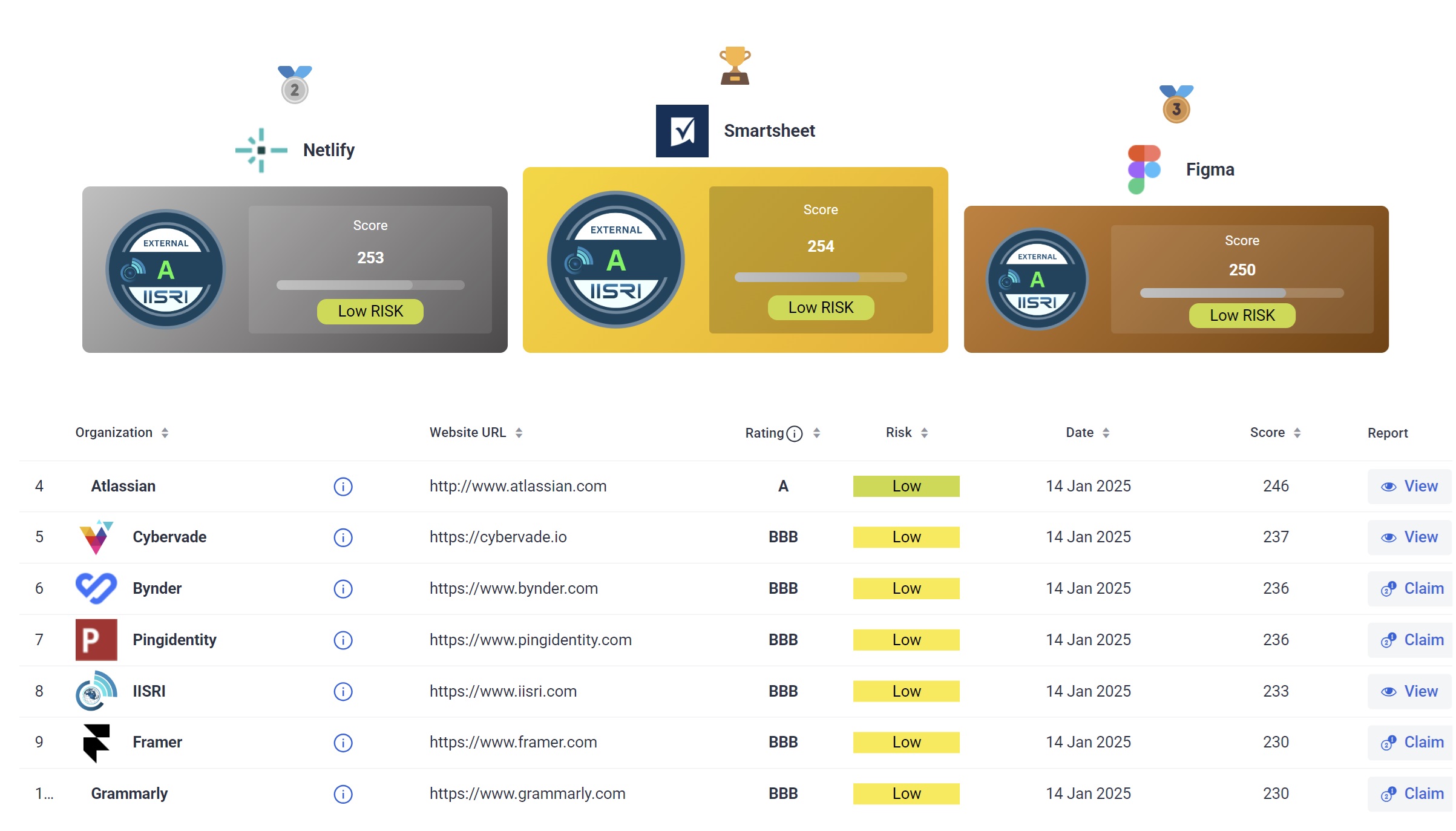The image size is (1456, 831).
Task: Click the Bynder logo in the table
Action: tap(96, 588)
